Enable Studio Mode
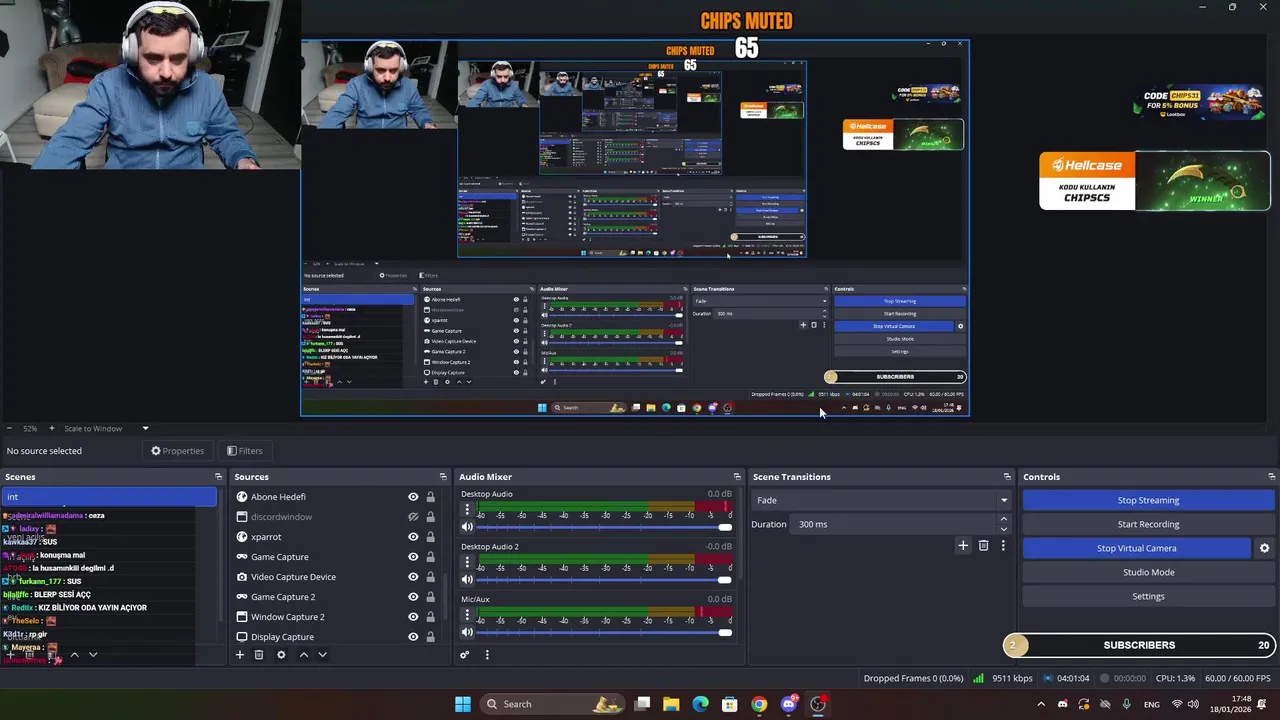This screenshot has height=720, width=1280. pyautogui.click(x=1148, y=572)
